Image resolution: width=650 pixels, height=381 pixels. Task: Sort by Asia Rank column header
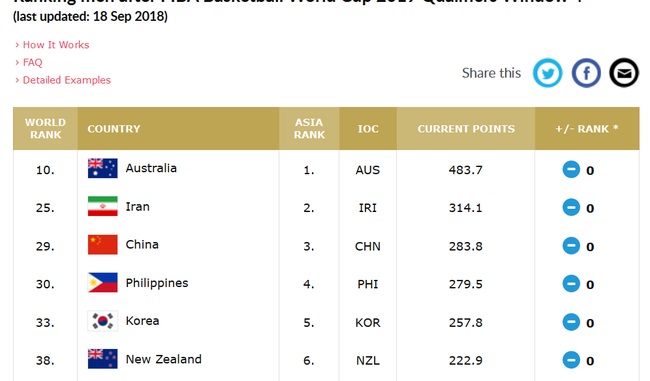(309, 129)
